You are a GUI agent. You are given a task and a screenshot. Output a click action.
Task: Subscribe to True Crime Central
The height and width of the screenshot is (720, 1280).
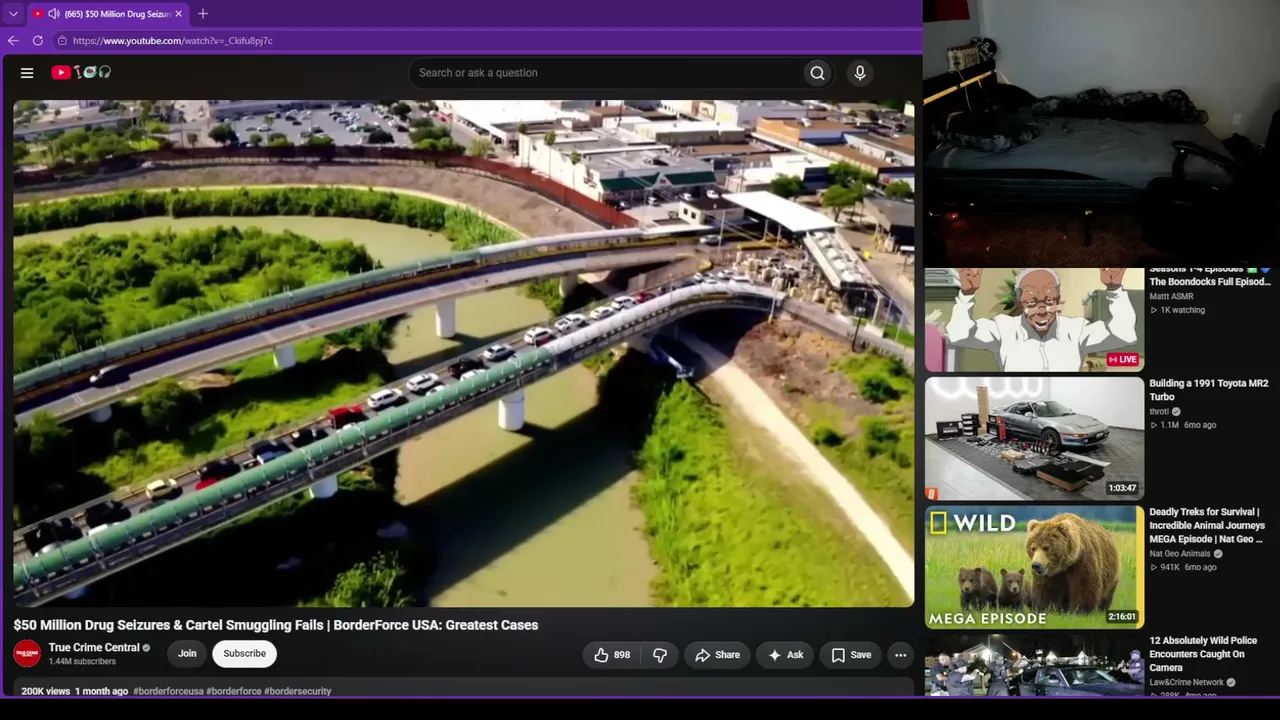244,654
